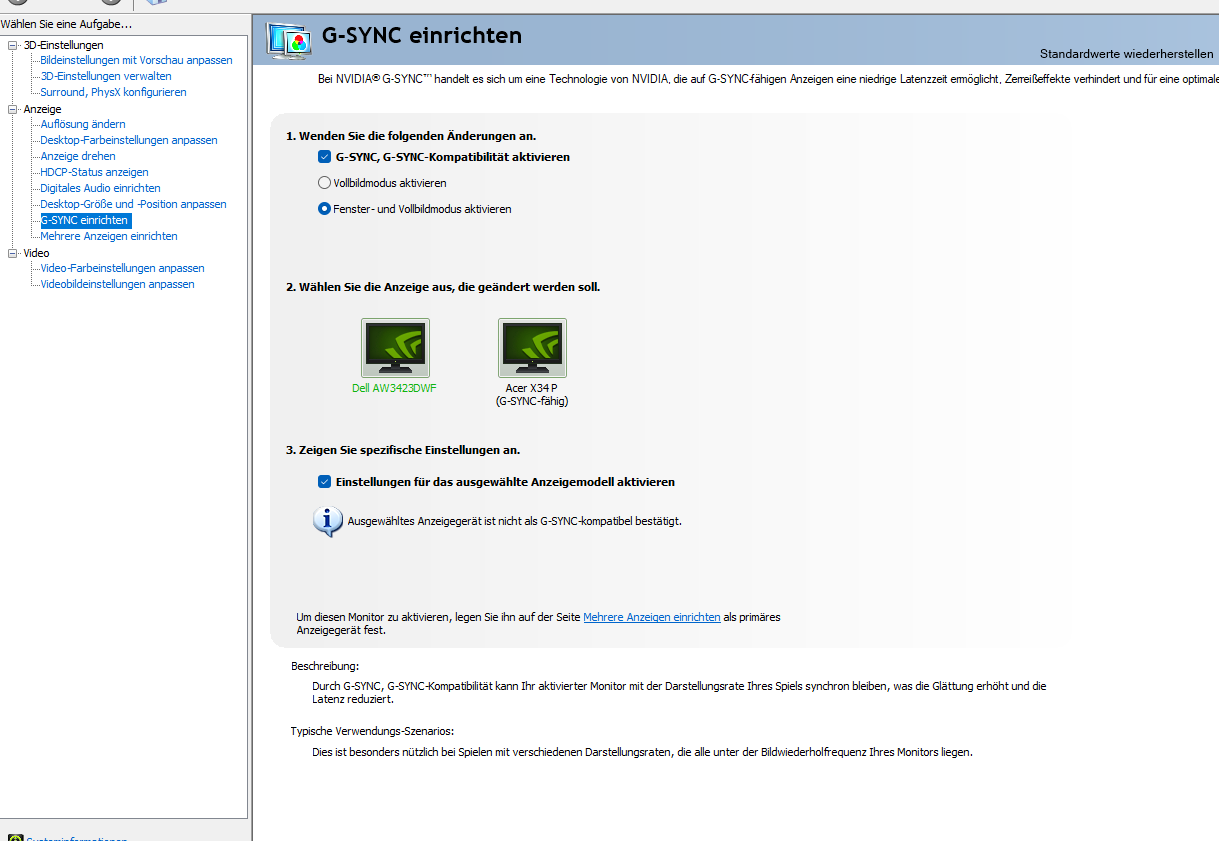The height and width of the screenshot is (841, 1219).
Task: Click heading 1. Wenden Sie die folgenden Änderungen an.
Action: pos(412,135)
